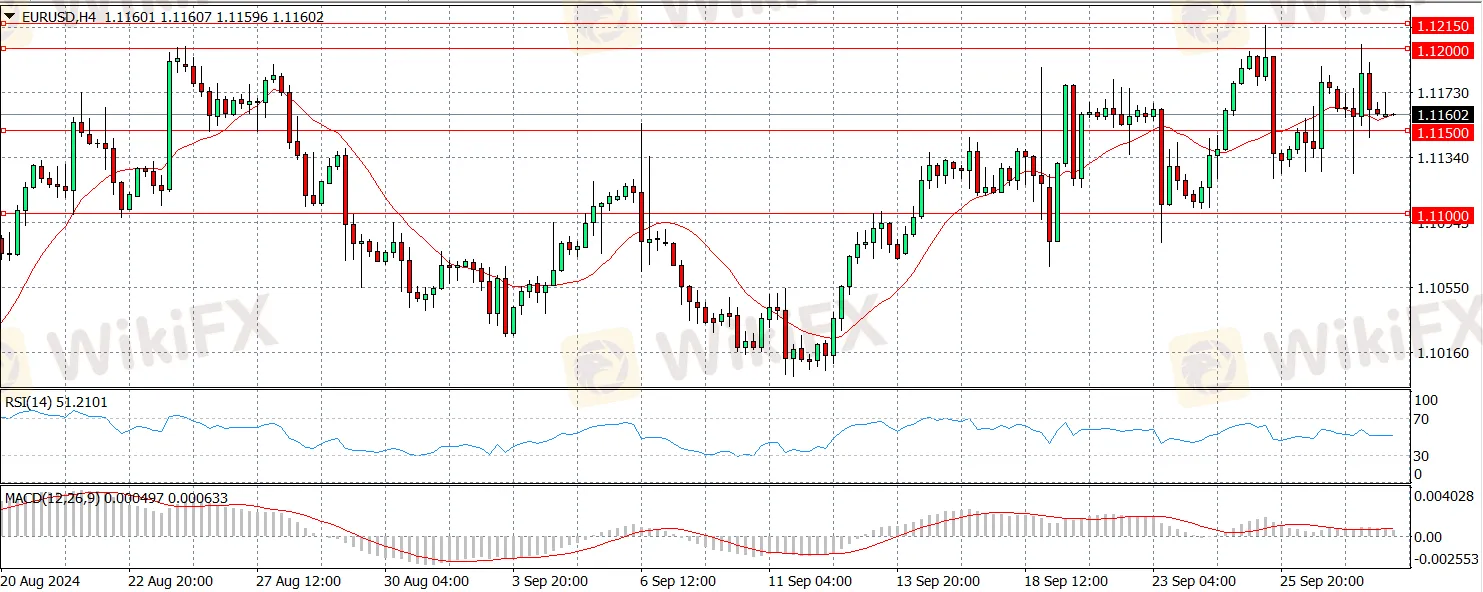Click the RSI(14) 51.2101 indicator label
Viewport: 1483px width, 592px height.
point(56,402)
